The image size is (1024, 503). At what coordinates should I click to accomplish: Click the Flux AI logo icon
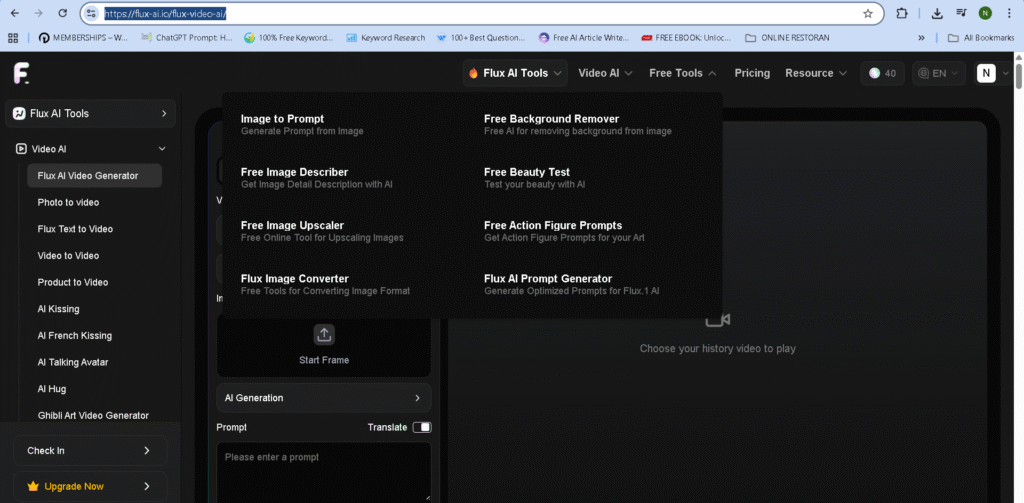(22, 73)
